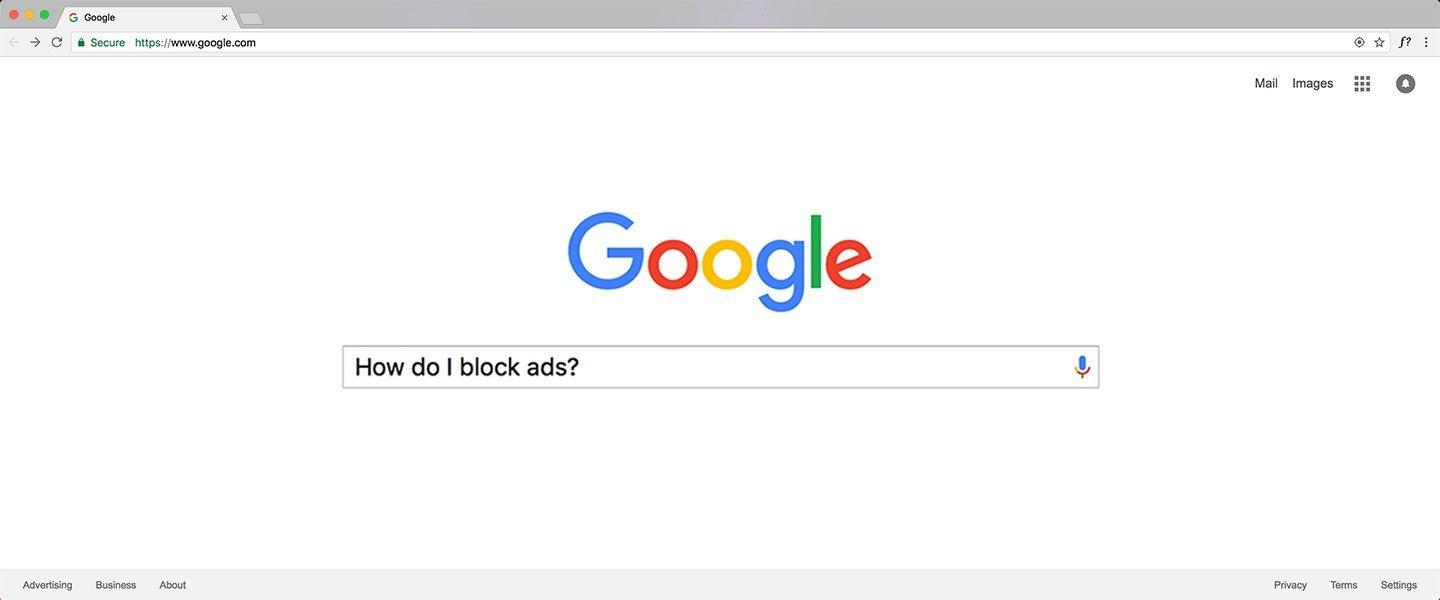The height and width of the screenshot is (600, 1440).
Task: Go forward with the forward arrow
Action: [35, 42]
